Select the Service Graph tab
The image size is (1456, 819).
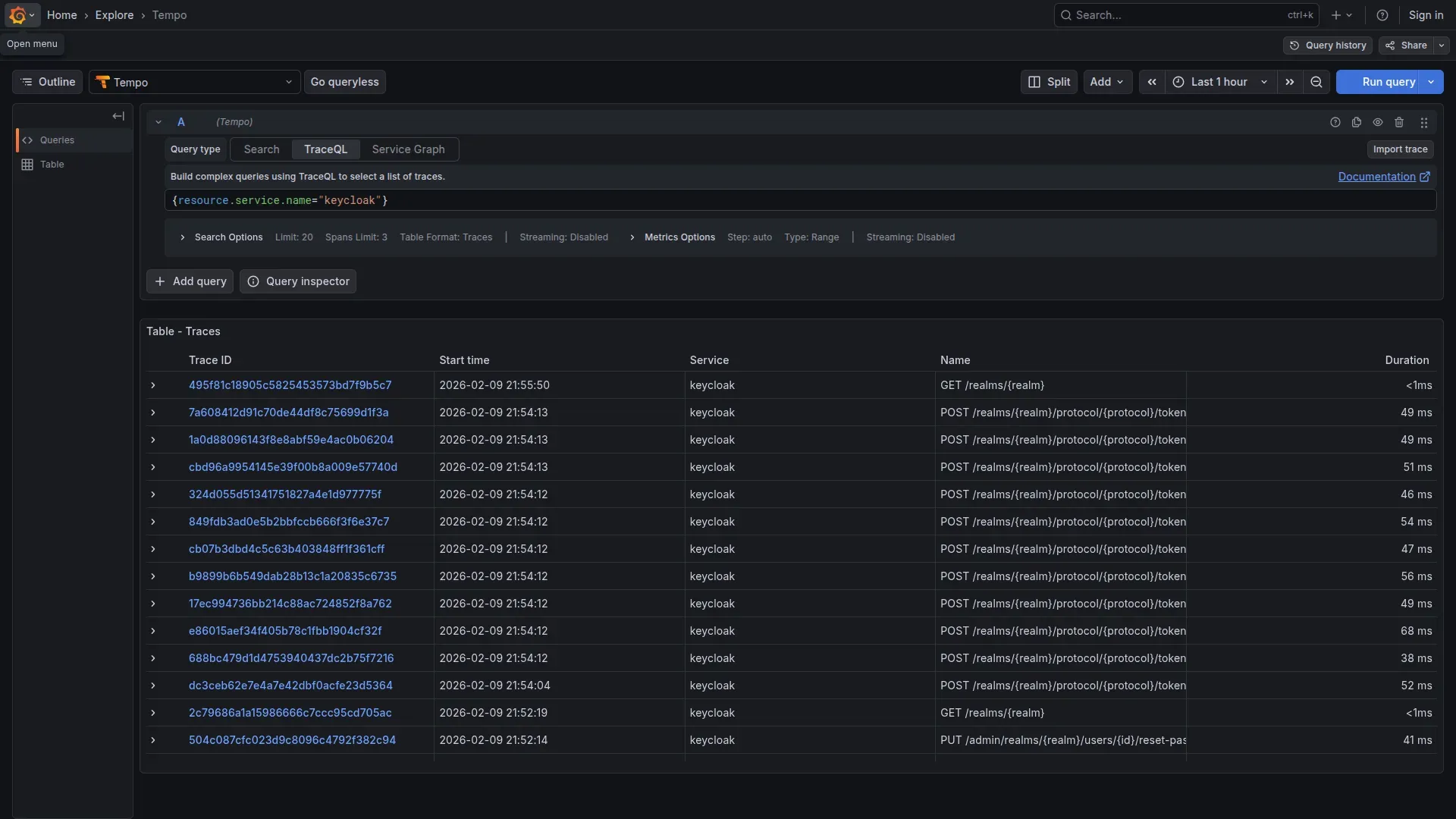(x=408, y=149)
